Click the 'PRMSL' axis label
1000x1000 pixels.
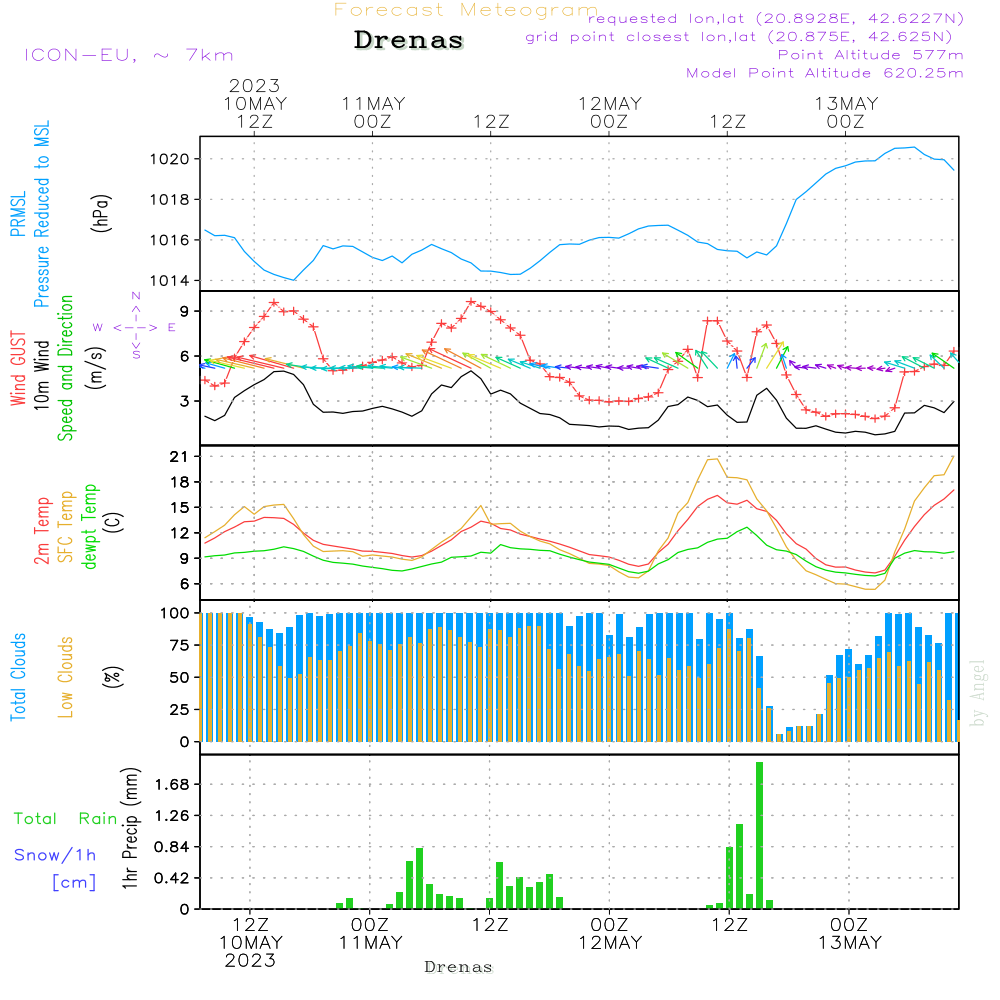[18, 213]
